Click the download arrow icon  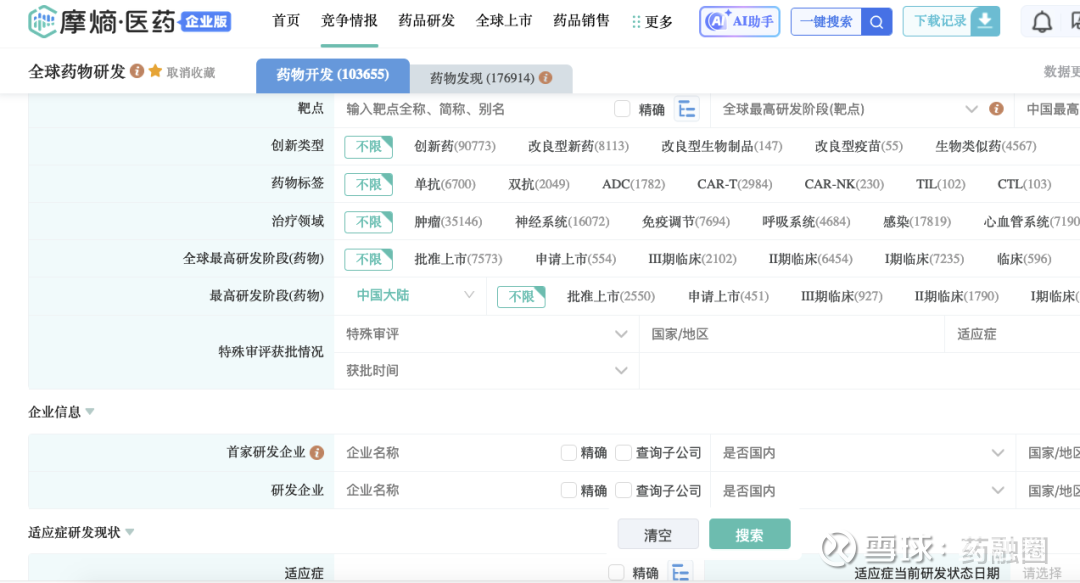[985, 21]
